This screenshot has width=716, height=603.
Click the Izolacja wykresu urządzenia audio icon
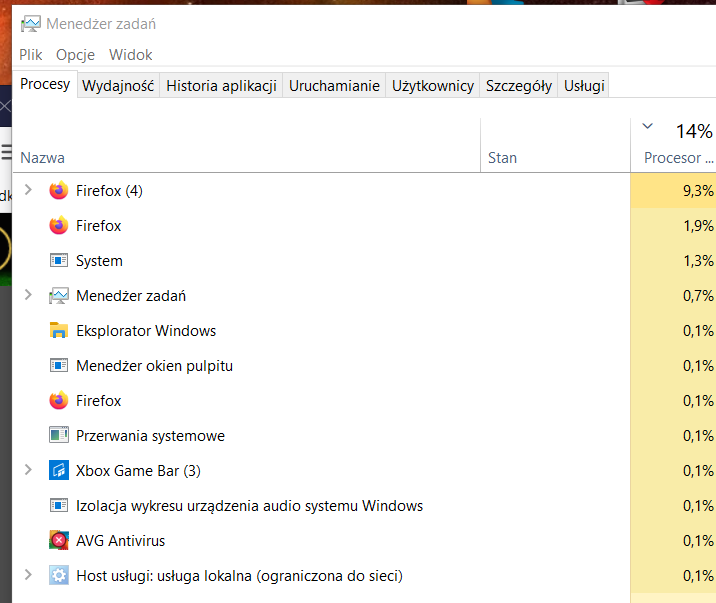click(x=59, y=506)
